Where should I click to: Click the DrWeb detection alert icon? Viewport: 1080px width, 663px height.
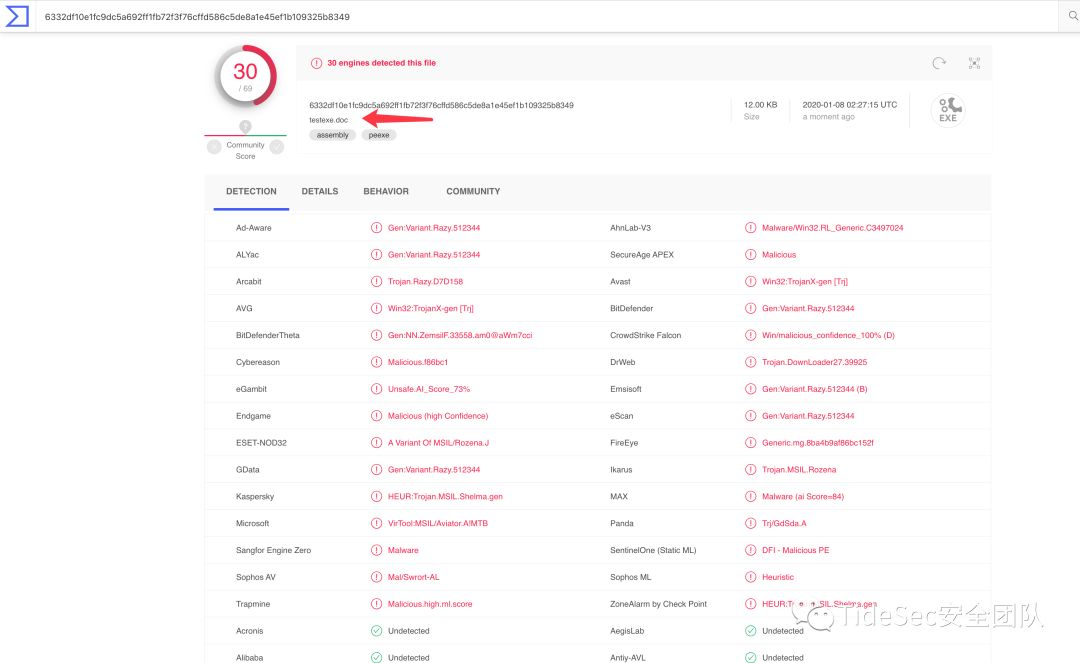pos(750,362)
